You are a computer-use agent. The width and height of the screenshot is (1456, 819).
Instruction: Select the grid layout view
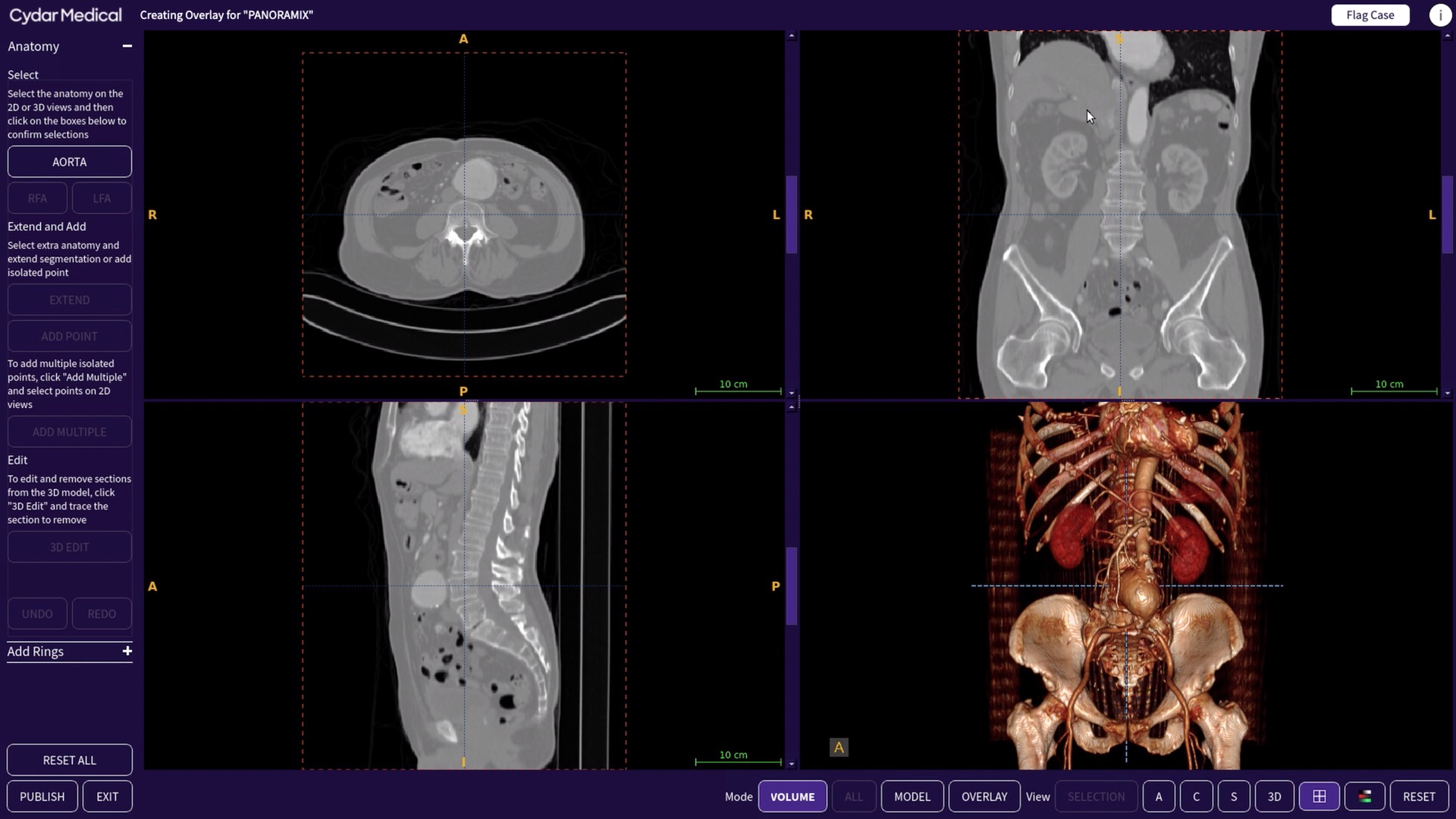1320,796
